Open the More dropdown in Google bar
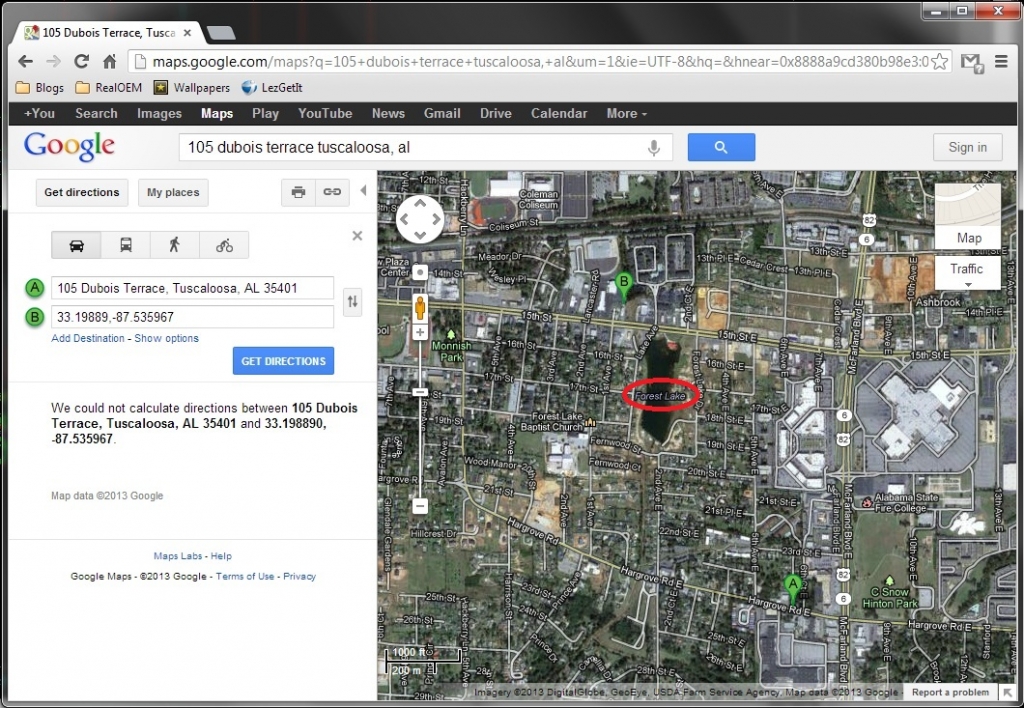Viewport: 1024px width, 708px height. pos(626,114)
